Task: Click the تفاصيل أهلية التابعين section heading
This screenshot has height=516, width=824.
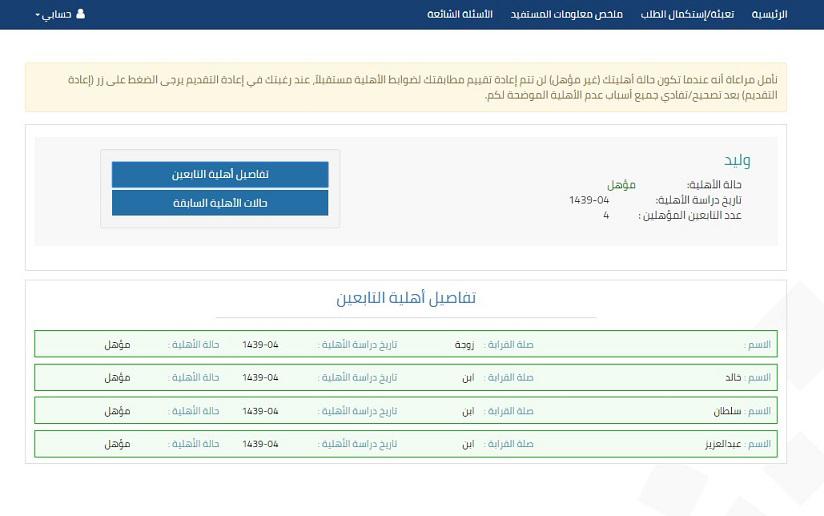Action: (406, 298)
